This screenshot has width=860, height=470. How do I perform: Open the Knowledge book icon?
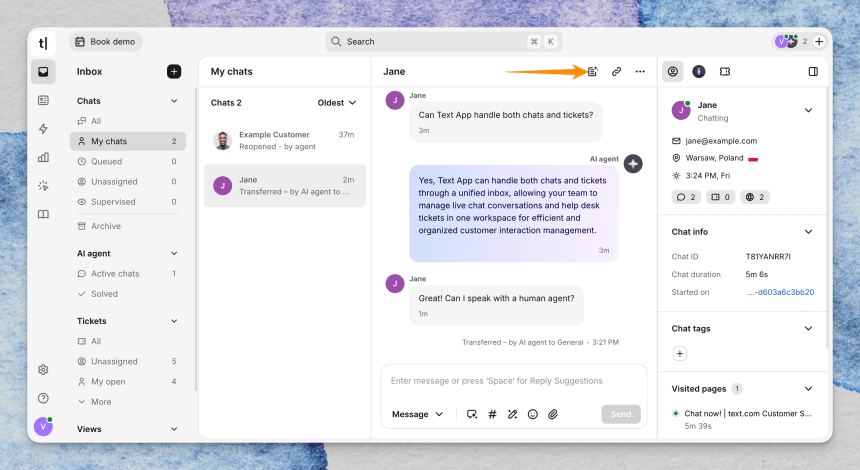coord(43,214)
